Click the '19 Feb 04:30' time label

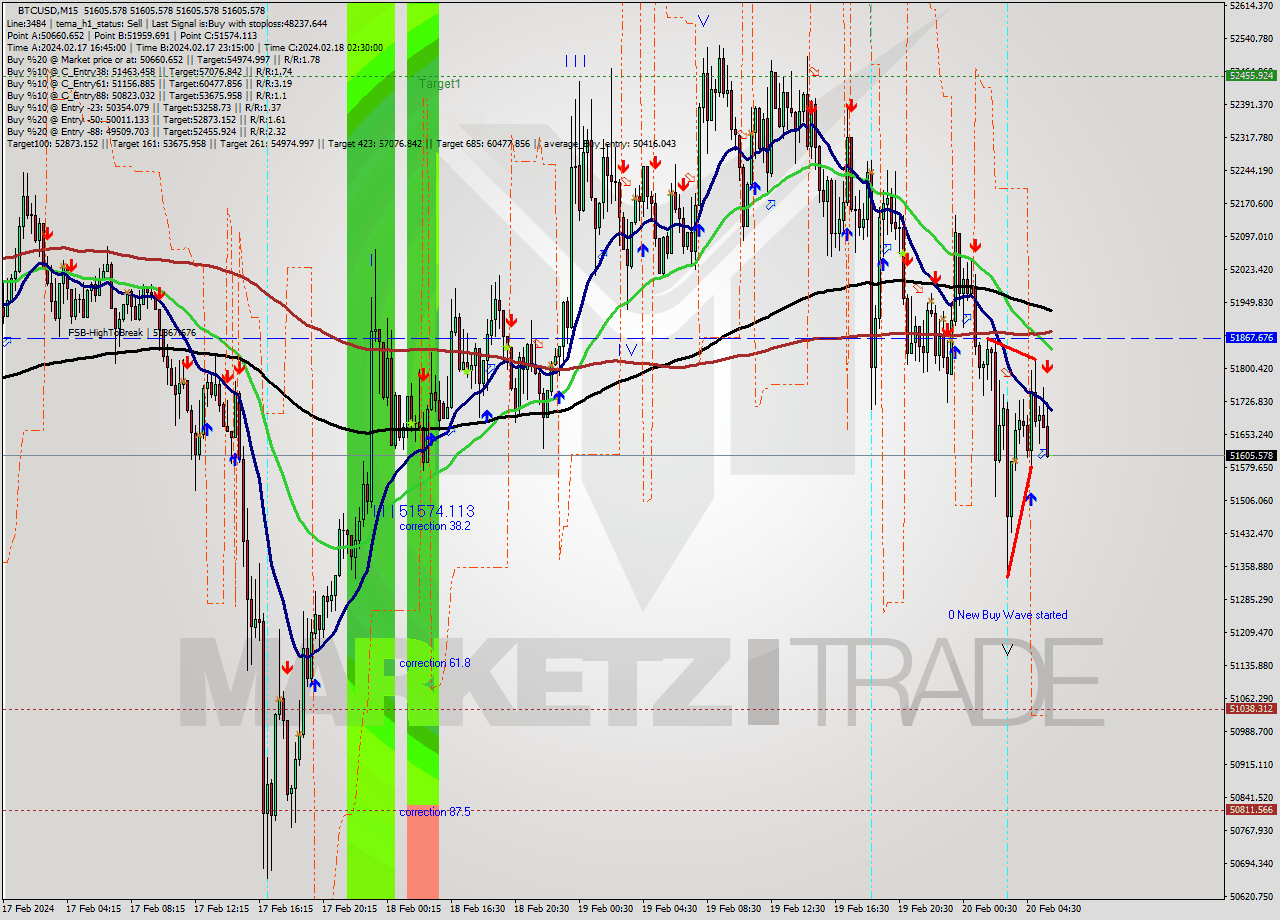(670, 909)
